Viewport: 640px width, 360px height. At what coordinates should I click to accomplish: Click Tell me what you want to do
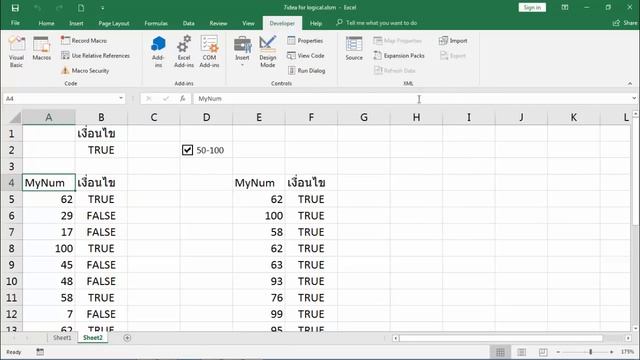377,23
